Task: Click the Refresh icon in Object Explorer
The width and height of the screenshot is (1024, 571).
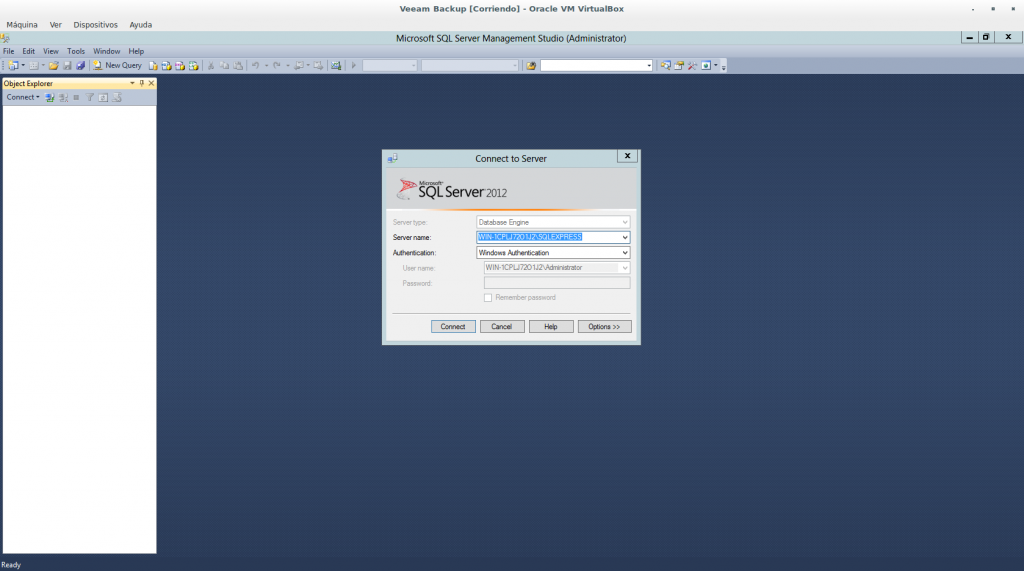Action: click(x=103, y=97)
